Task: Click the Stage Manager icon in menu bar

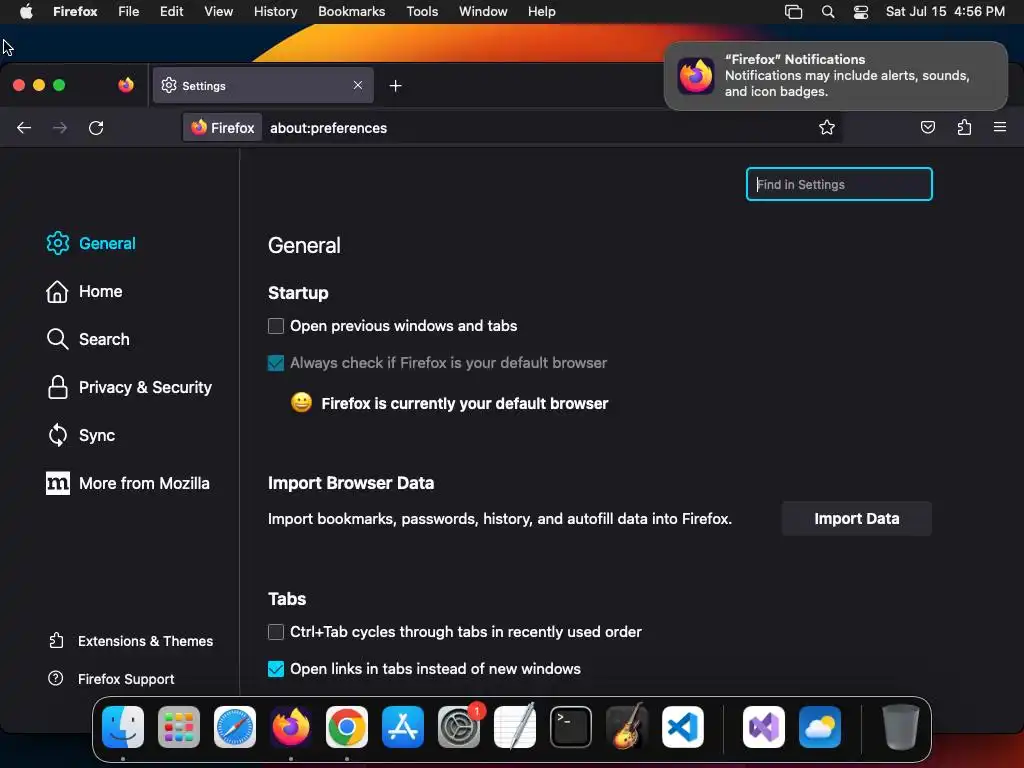Action: point(793,12)
